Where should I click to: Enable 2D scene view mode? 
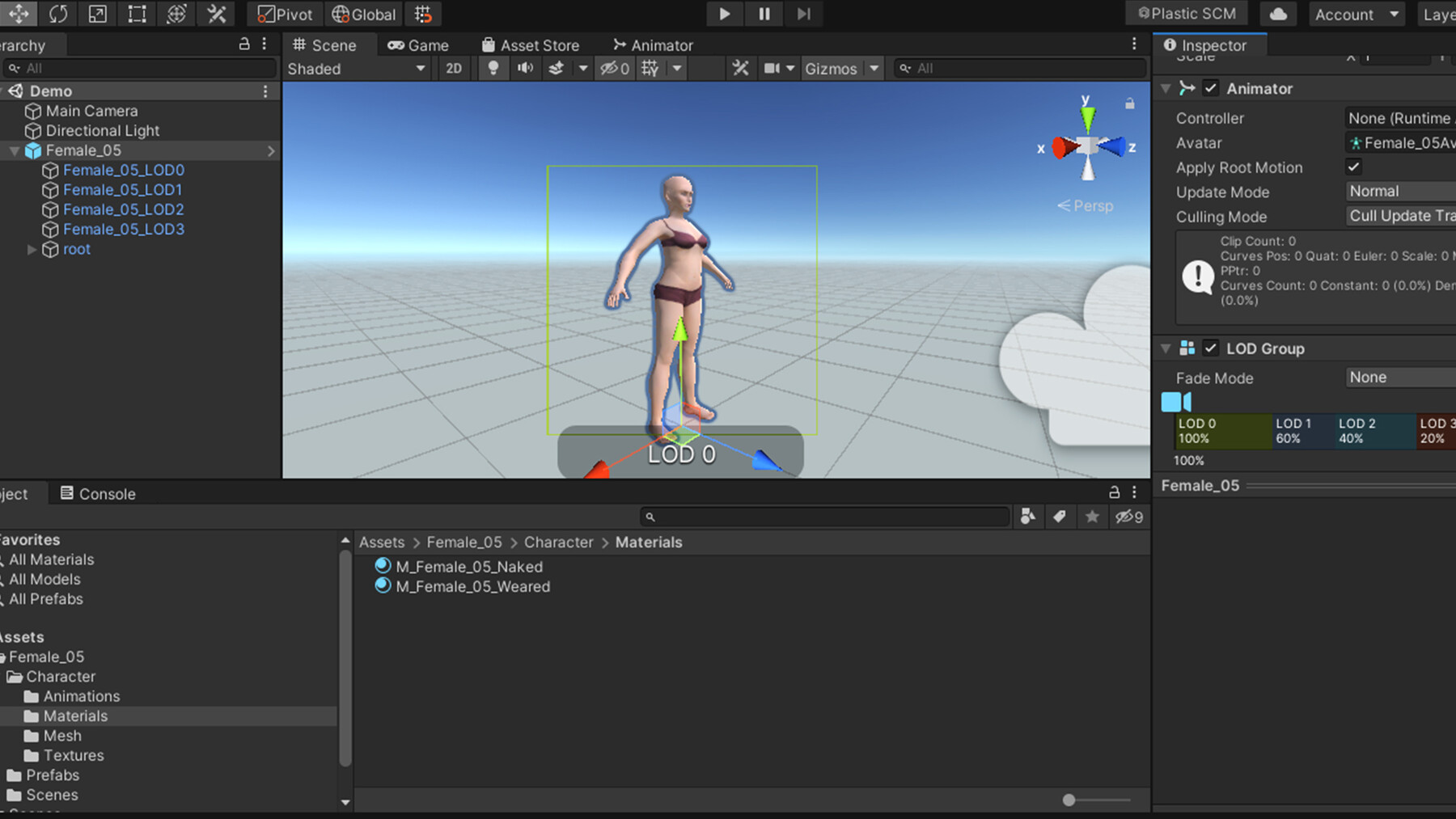click(454, 68)
